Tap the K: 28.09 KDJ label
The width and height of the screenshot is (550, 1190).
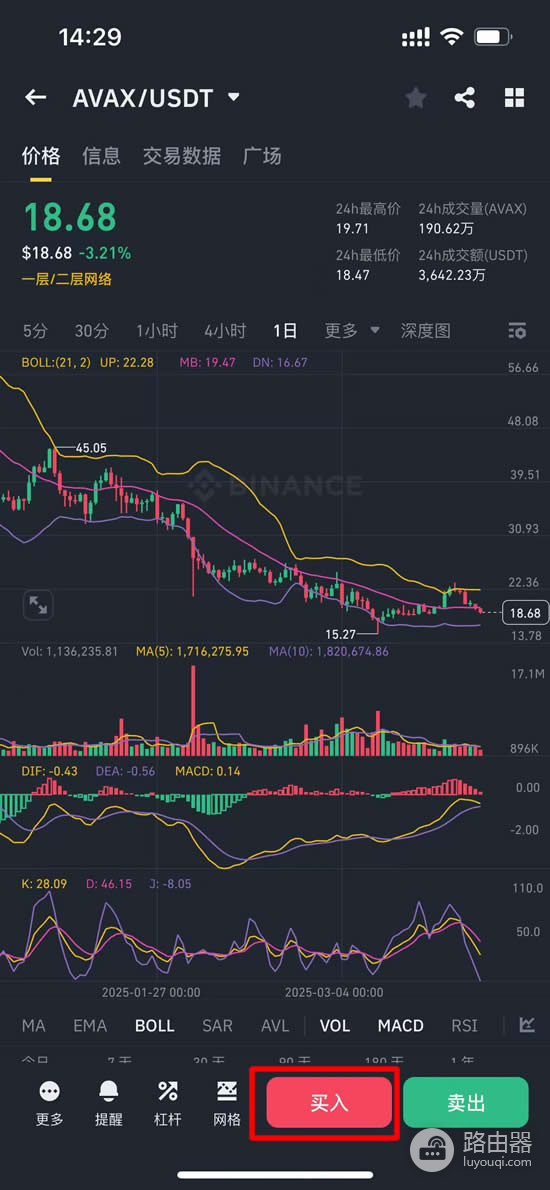coord(46,883)
